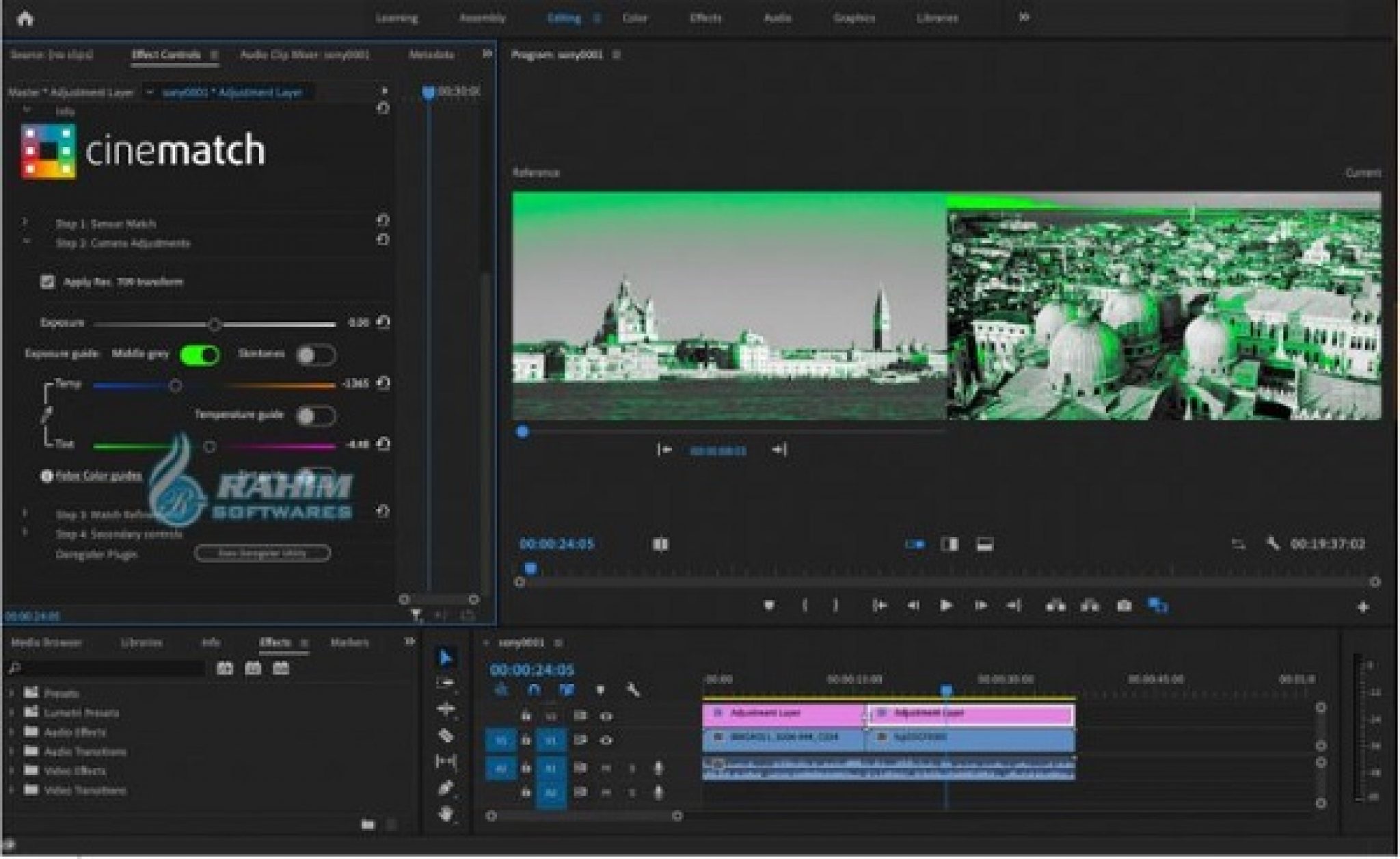This screenshot has height=859, width=1400.
Task: Select the Selection arrow tool
Action: 446,658
